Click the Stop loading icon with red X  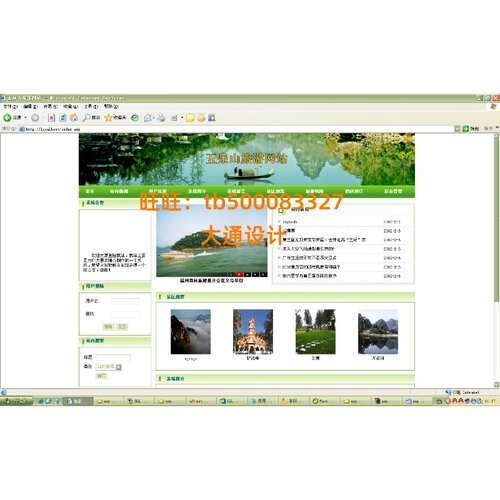[x=51, y=118]
